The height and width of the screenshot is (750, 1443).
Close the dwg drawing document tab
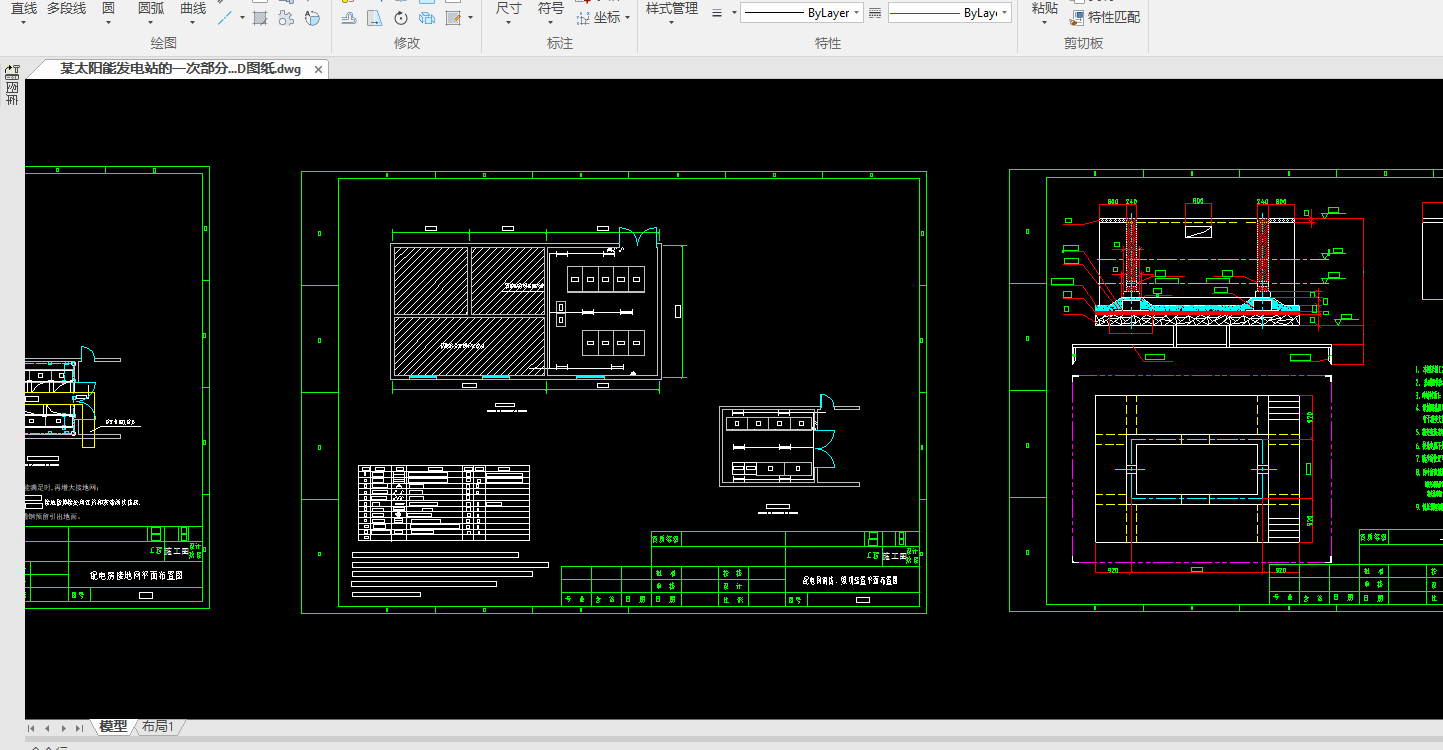(319, 69)
